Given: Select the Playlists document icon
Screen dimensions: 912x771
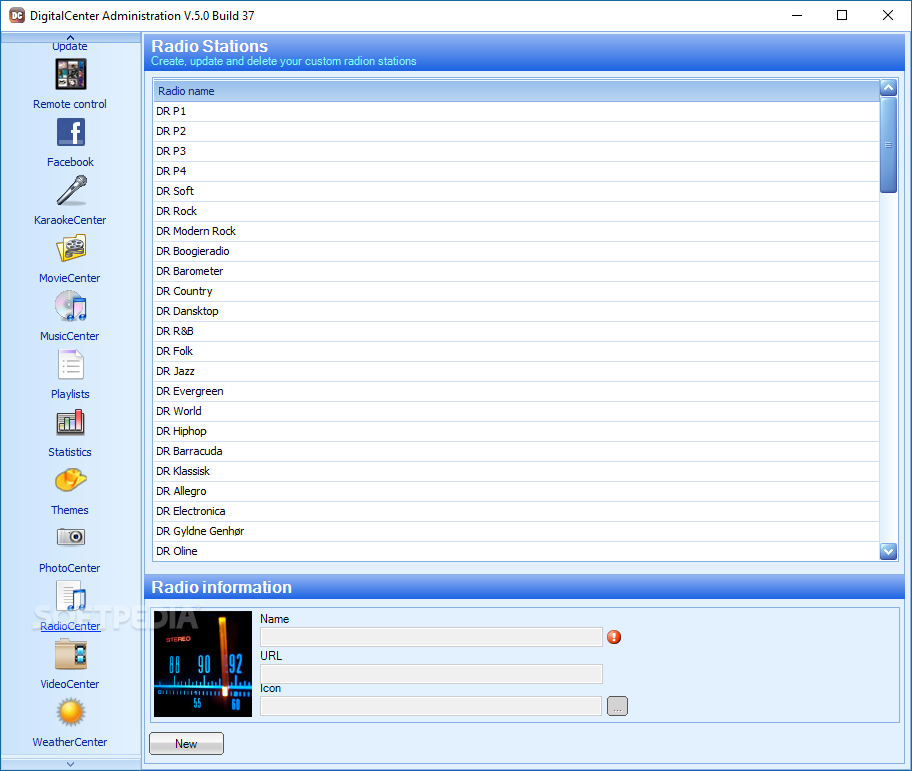Looking at the screenshot, I should point(71,364).
